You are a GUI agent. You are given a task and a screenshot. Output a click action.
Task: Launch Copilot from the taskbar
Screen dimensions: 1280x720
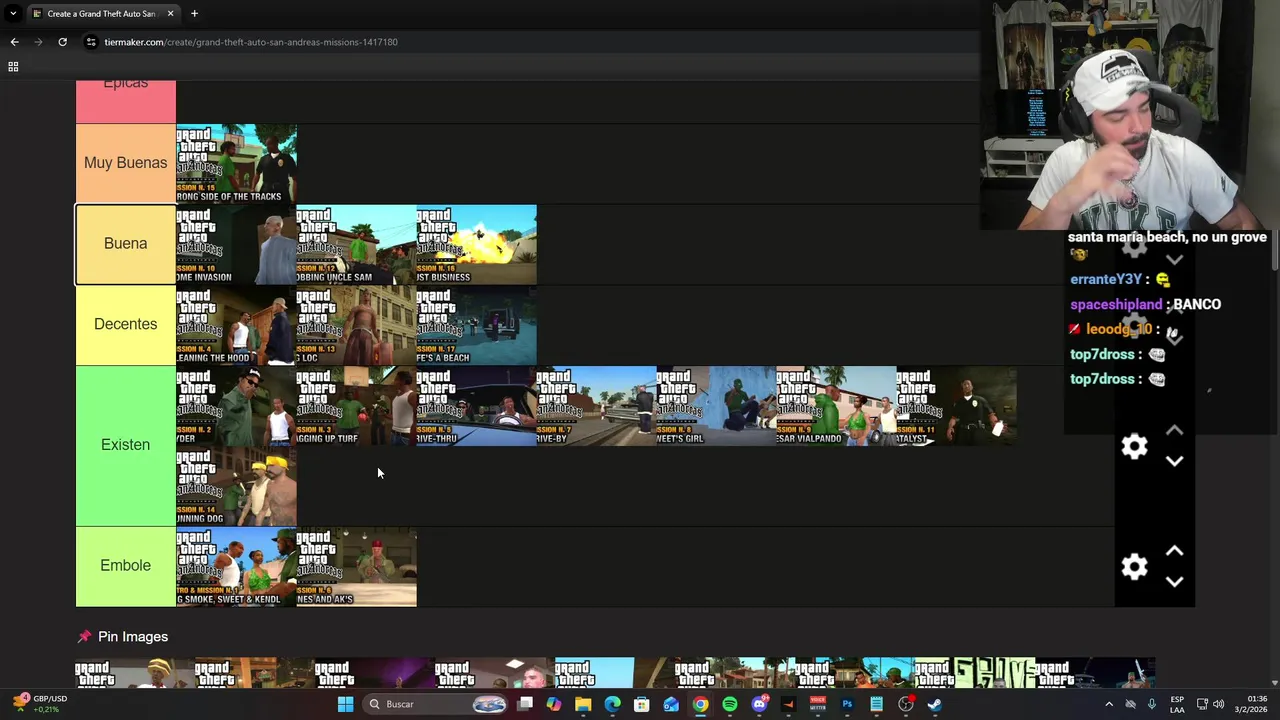554,704
